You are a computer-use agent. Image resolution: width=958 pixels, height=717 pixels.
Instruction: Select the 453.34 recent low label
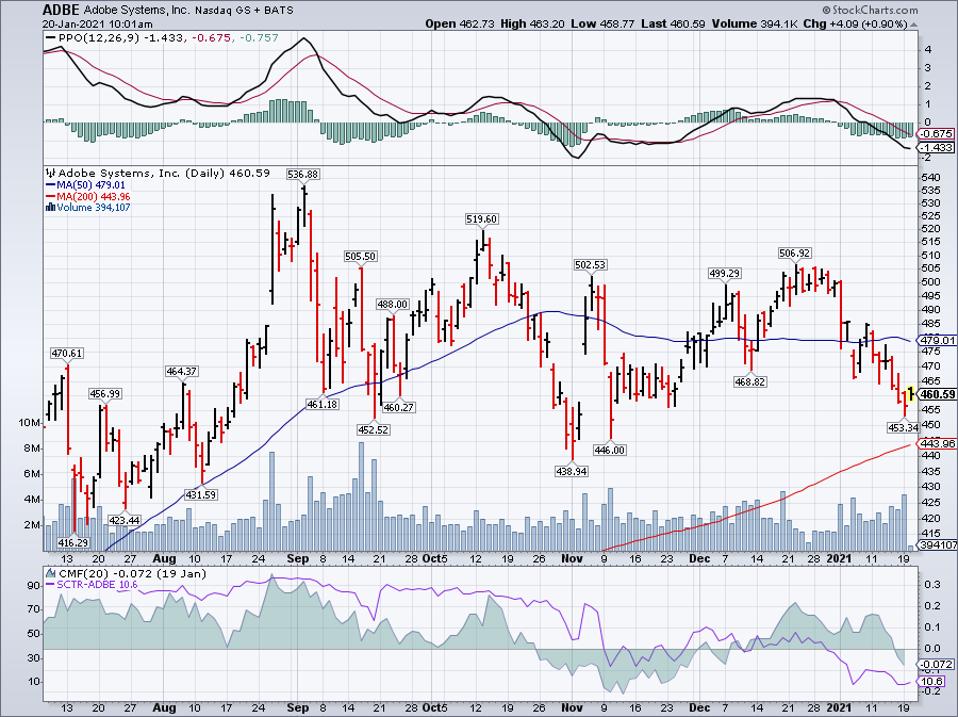903,427
